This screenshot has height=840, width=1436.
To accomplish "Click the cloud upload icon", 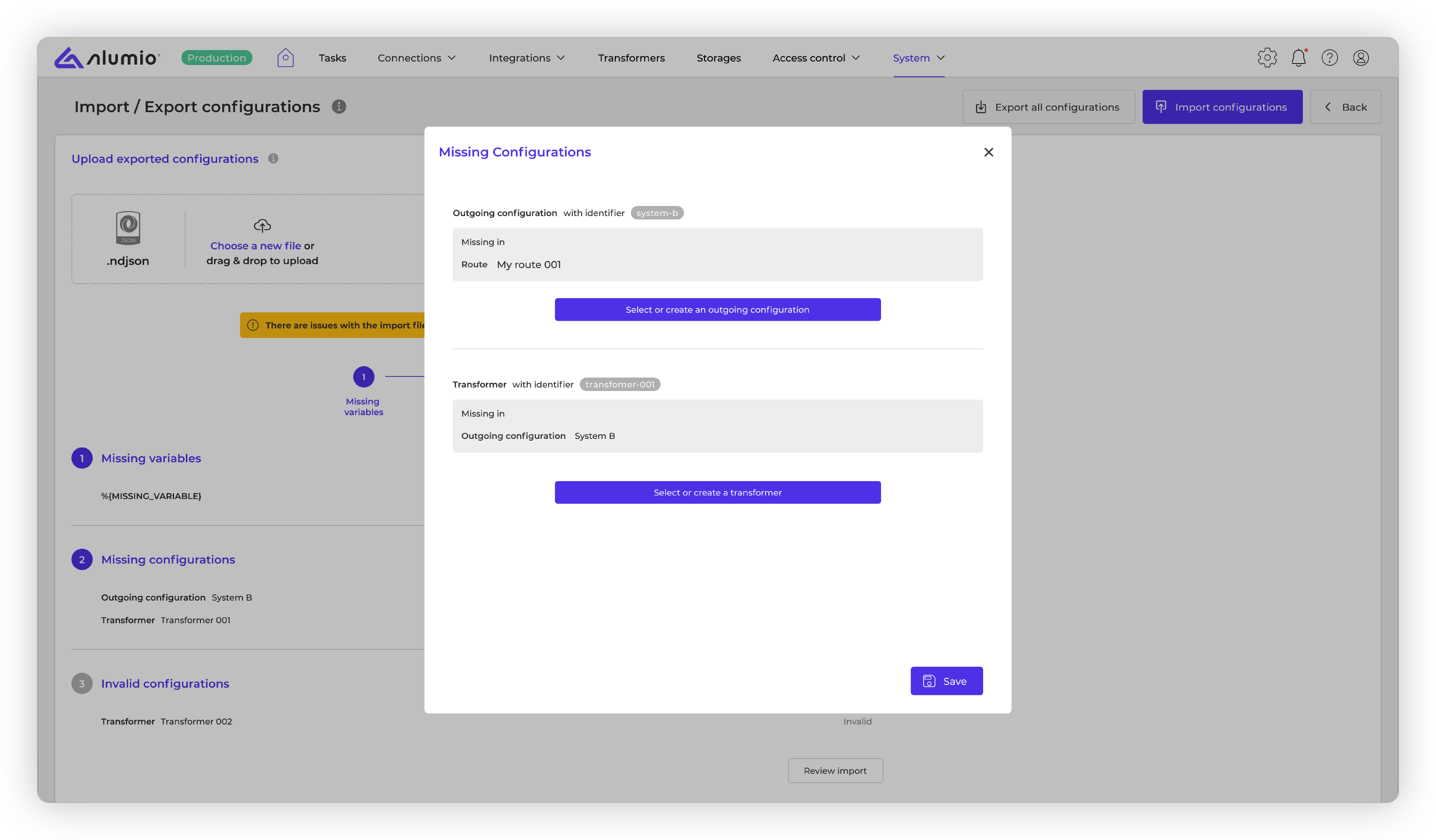I will [x=261, y=225].
